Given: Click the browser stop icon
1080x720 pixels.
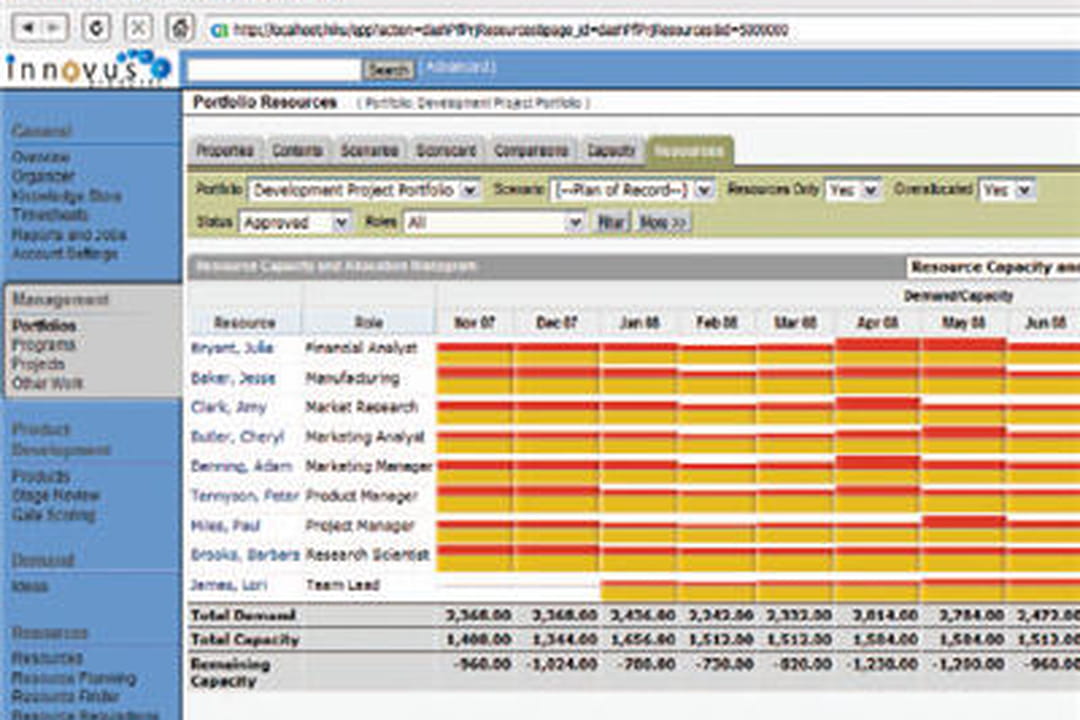Looking at the screenshot, I should point(138,28).
